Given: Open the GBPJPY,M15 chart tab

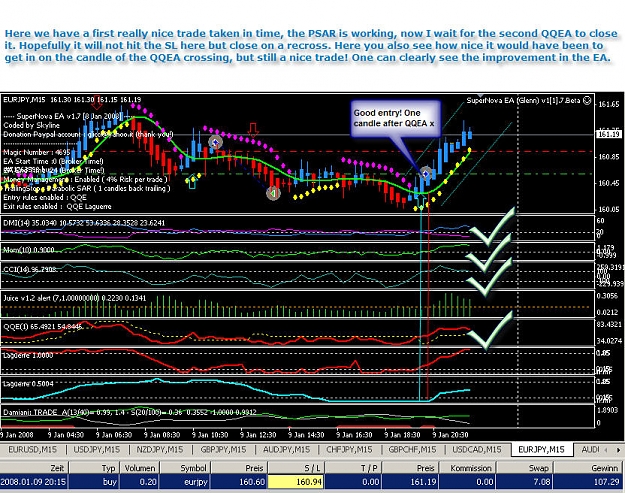Looking at the screenshot, I should click(x=223, y=450).
